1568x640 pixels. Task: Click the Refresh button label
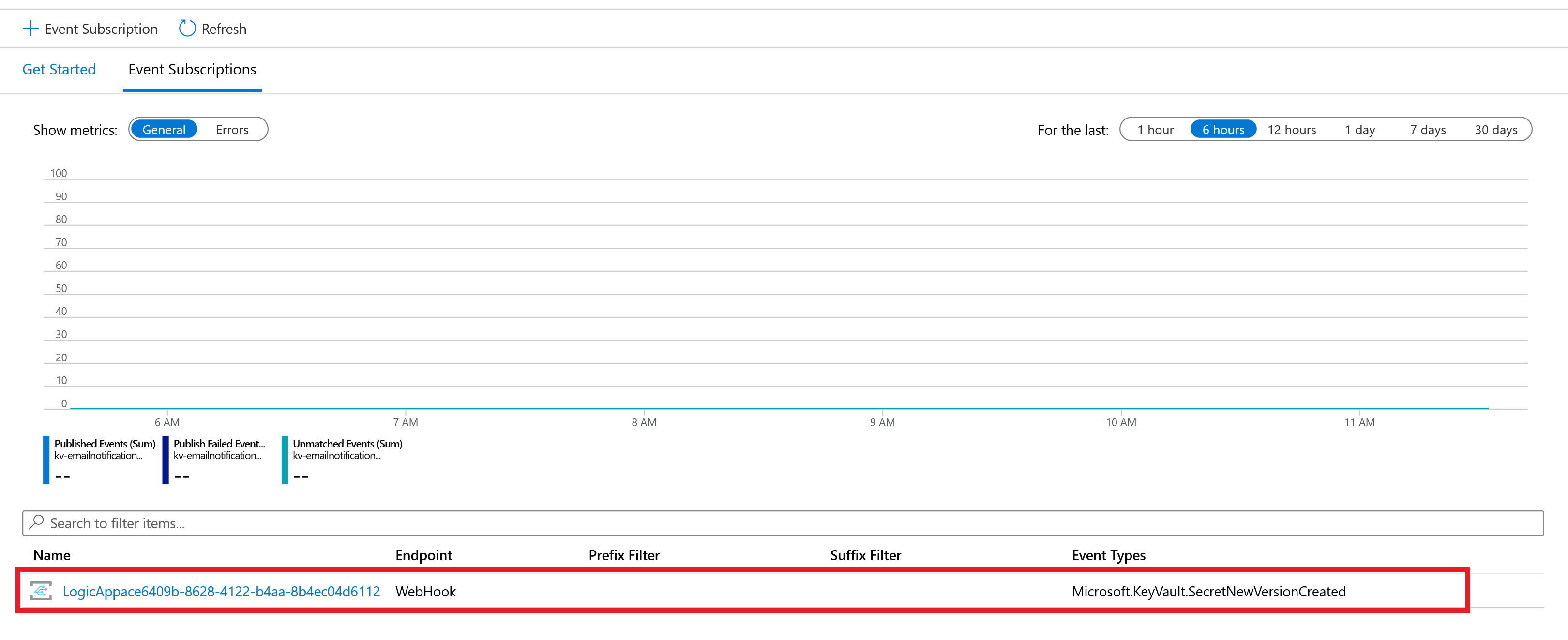(224, 29)
